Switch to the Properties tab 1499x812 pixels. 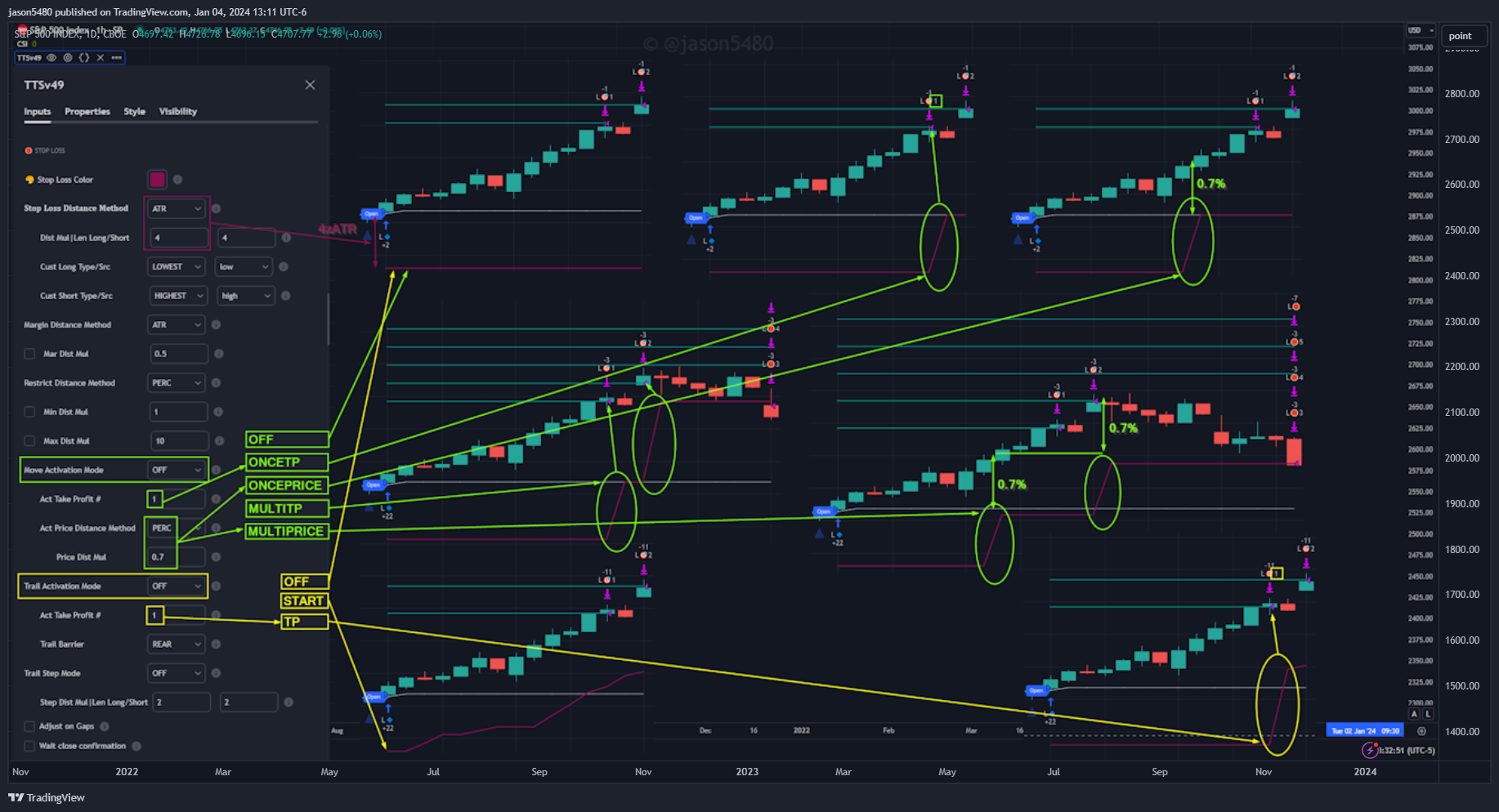coord(87,111)
